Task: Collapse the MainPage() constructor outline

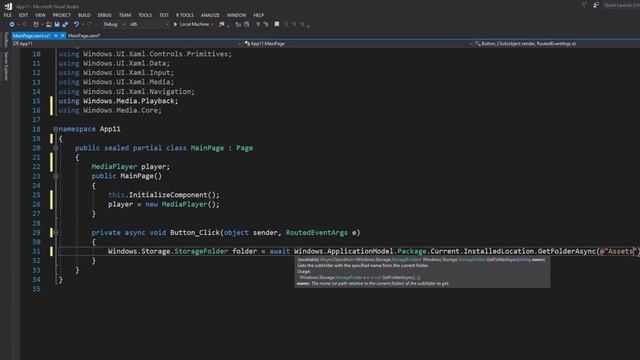Action: (x=56, y=176)
